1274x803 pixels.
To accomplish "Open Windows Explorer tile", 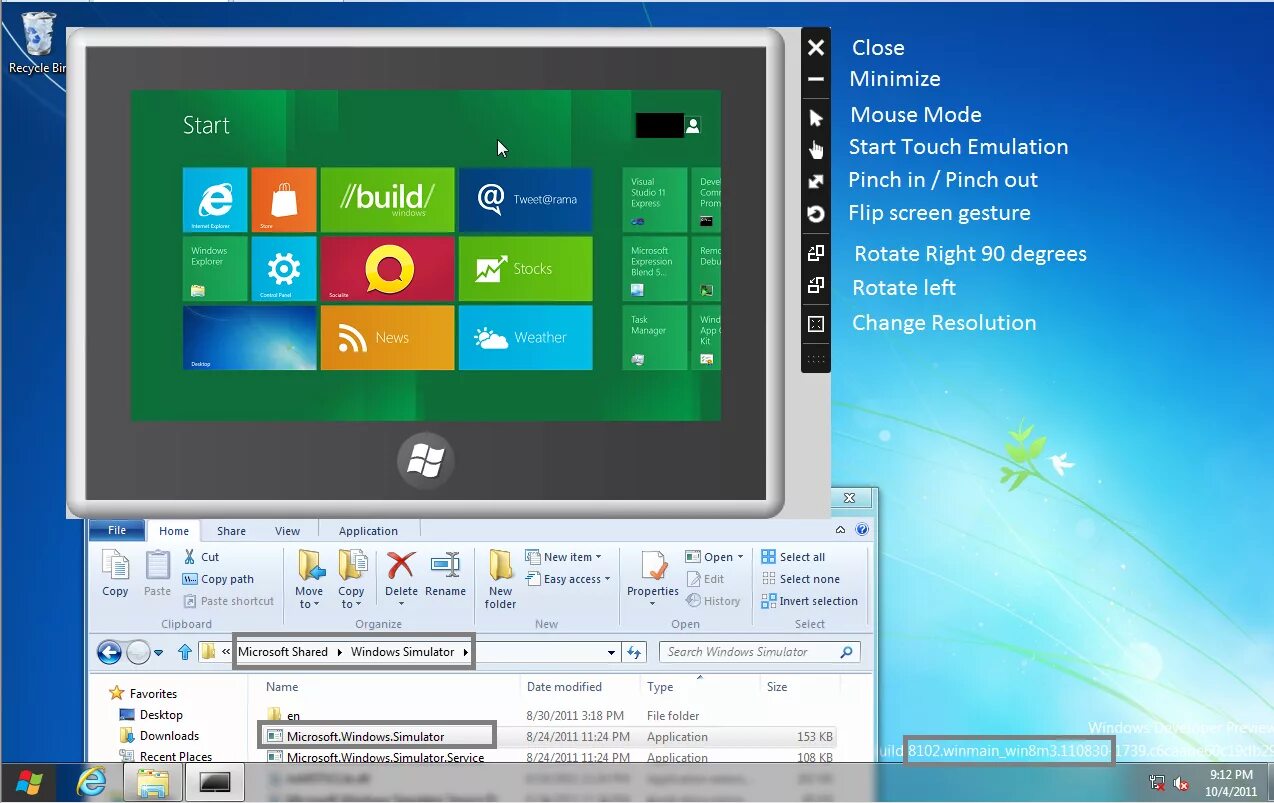I will (215, 269).
